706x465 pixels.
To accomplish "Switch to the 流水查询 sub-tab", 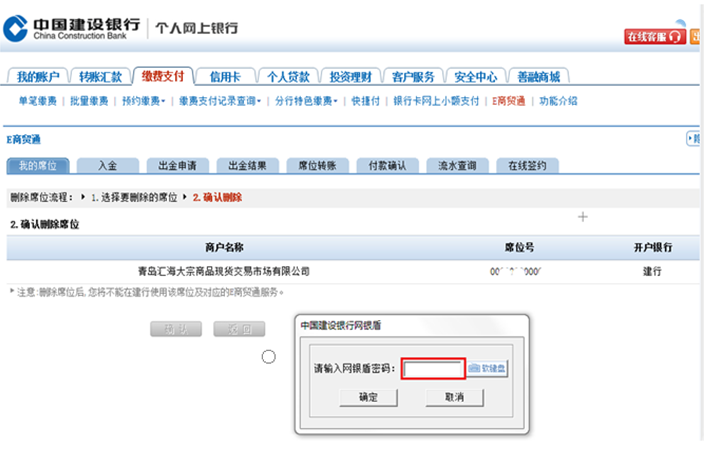I will click(457, 166).
